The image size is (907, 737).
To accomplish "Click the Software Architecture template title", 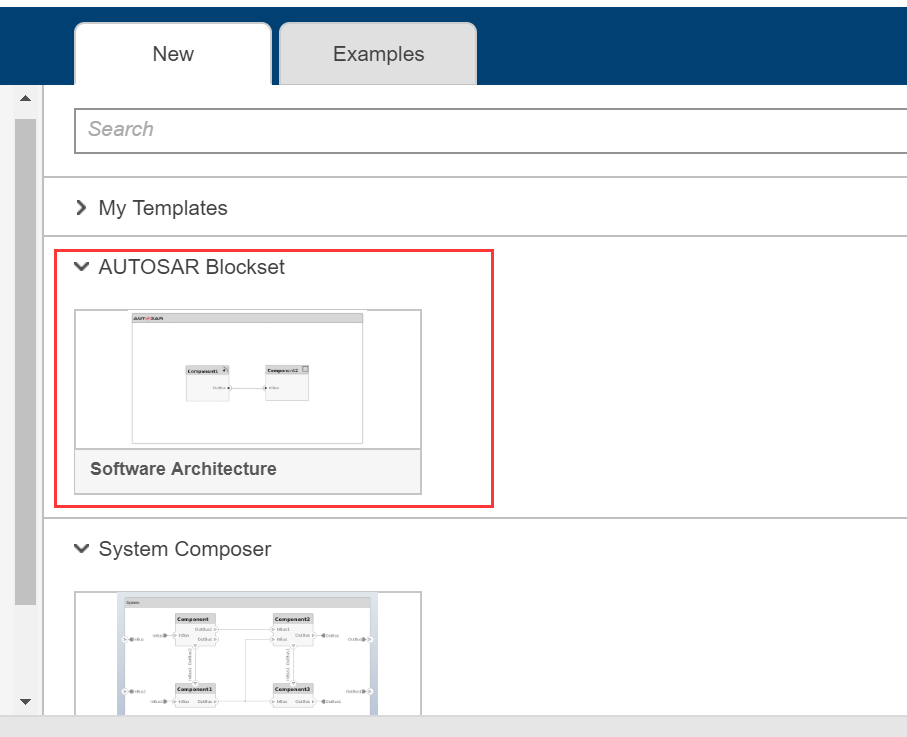I will [182, 468].
